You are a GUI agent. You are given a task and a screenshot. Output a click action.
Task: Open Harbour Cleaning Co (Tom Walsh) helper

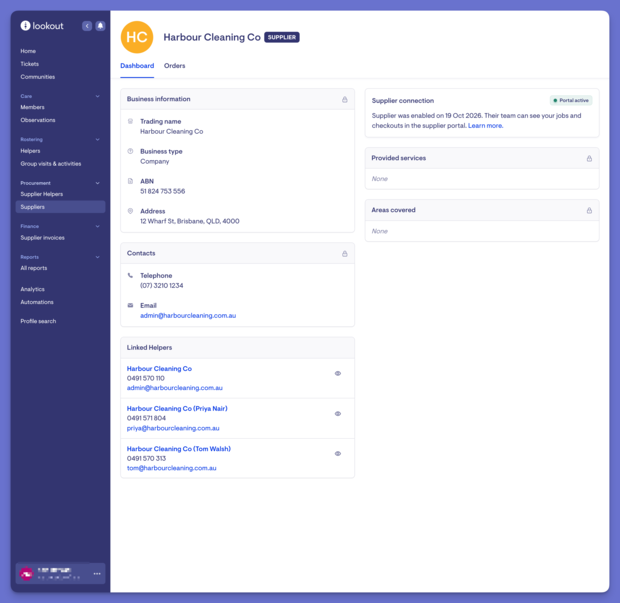pyautogui.click(x=179, y=449)
